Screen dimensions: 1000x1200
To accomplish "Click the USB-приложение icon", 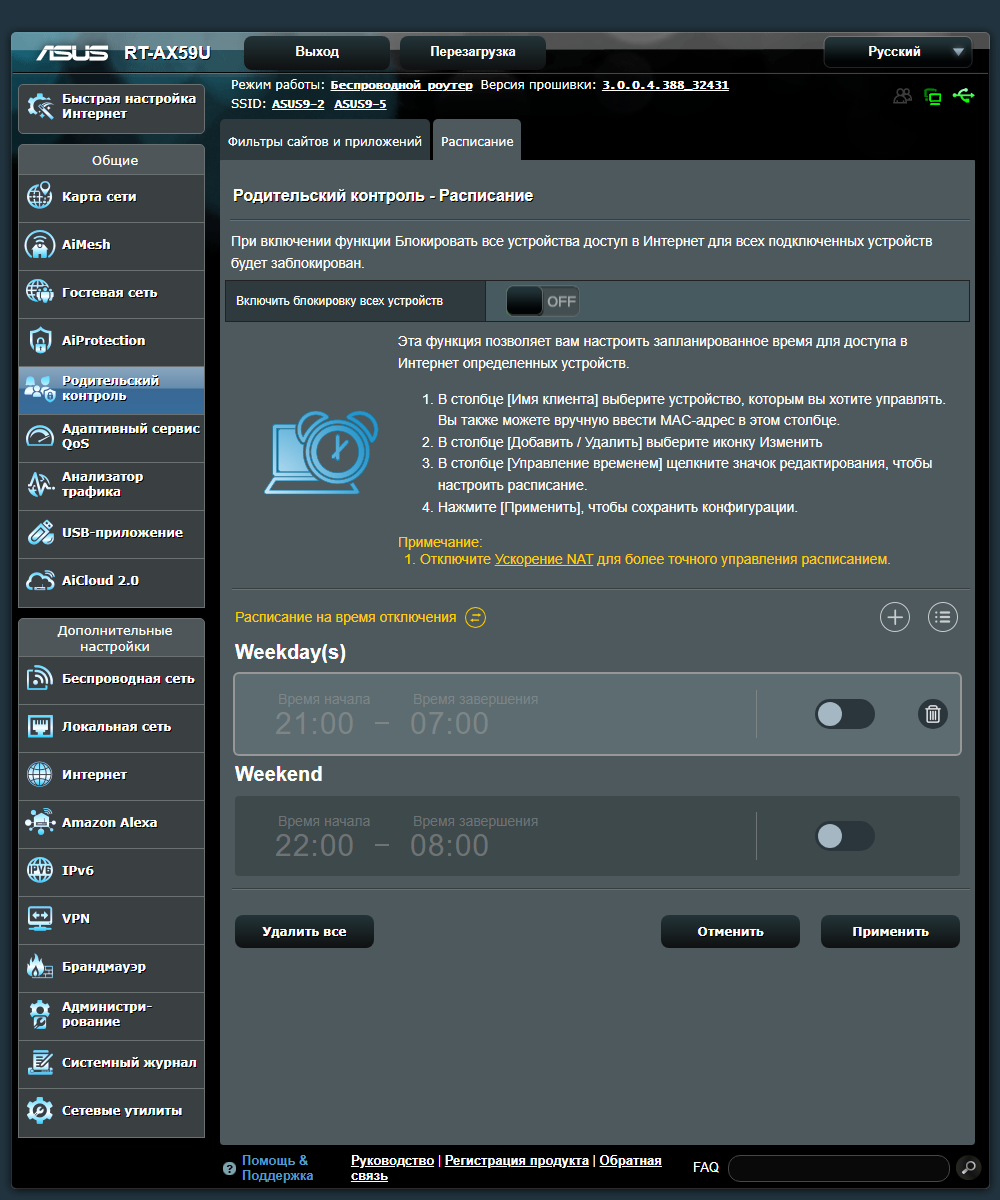I will click(x=40, y=532).
